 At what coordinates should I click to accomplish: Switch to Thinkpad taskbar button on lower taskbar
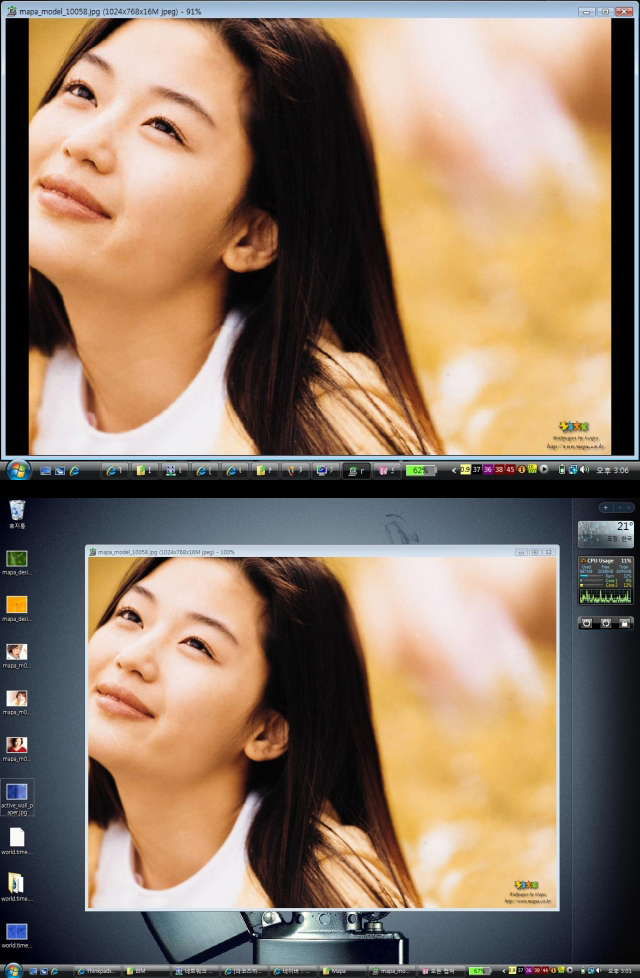coord(97,971)
